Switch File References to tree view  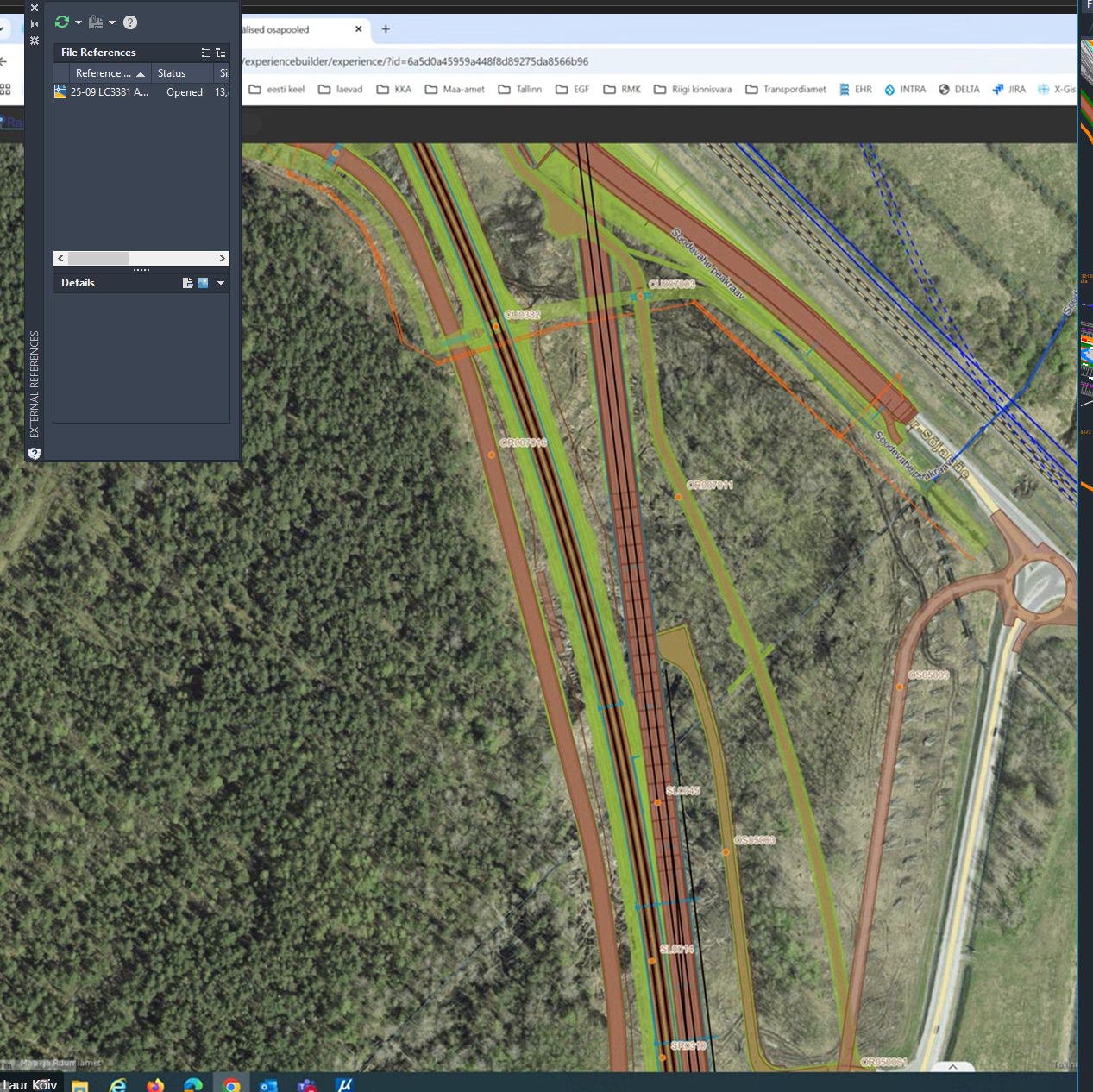[221, 53]
